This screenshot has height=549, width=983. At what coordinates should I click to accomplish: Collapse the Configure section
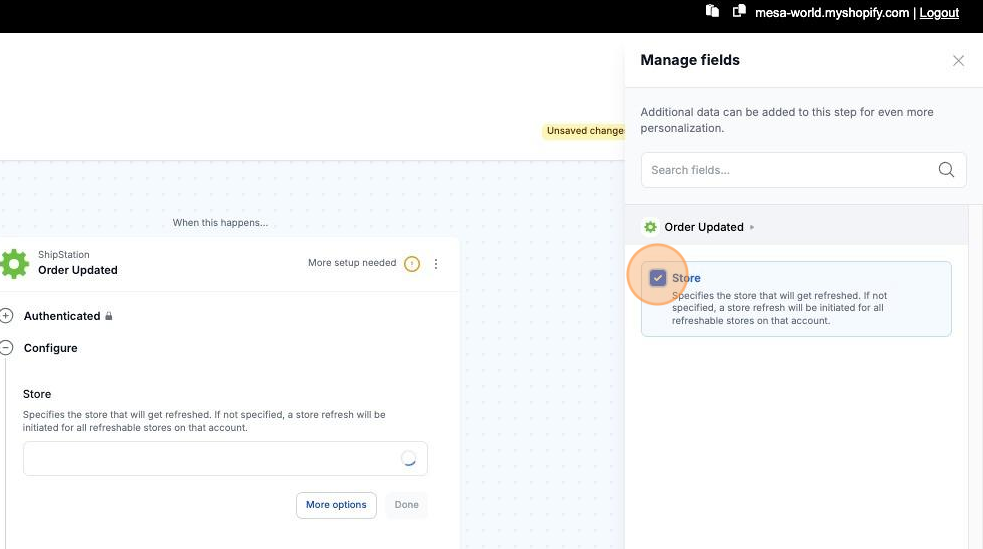(x=6, y=348)
